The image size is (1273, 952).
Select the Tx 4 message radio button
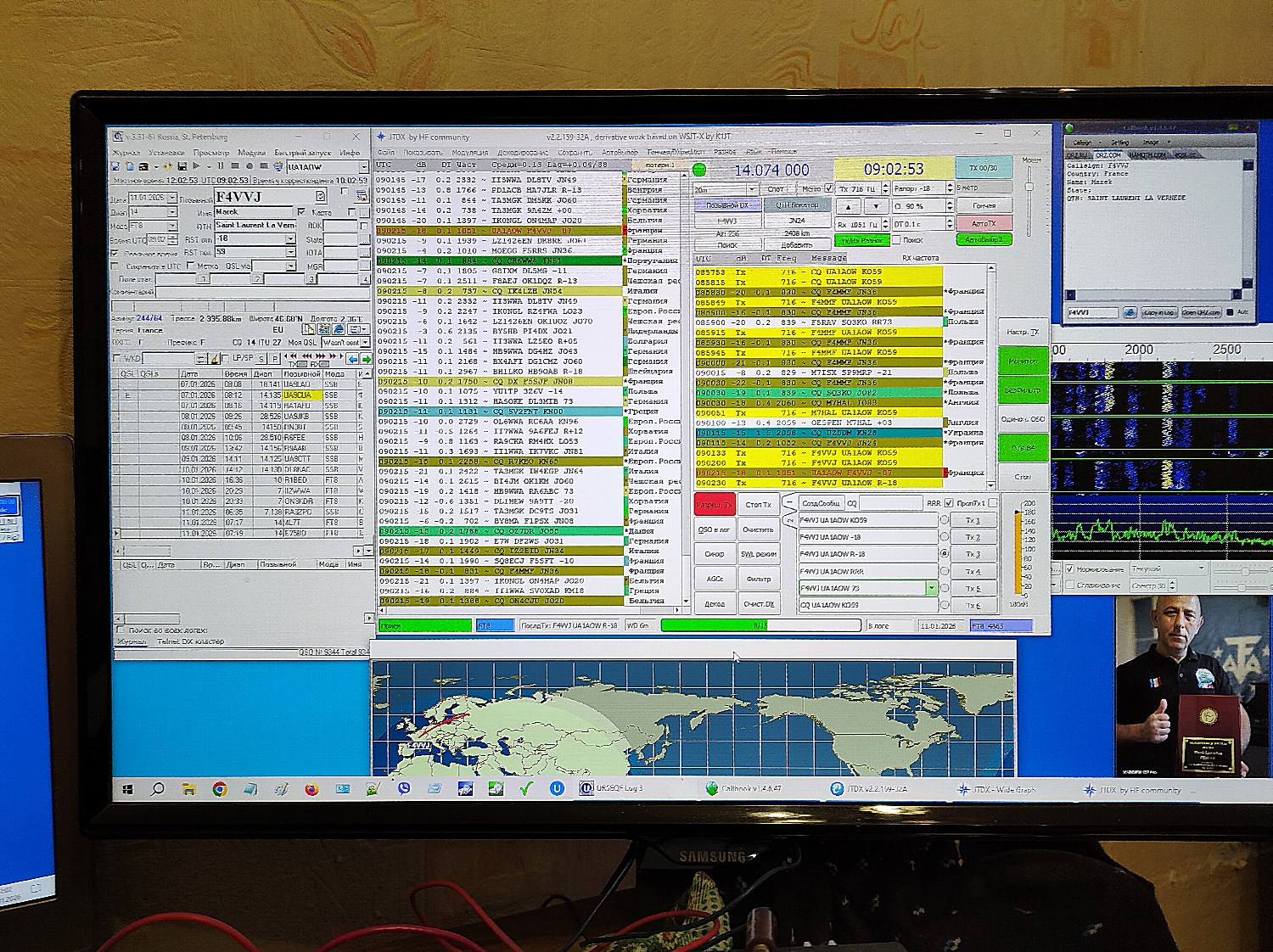coord(944,571)
